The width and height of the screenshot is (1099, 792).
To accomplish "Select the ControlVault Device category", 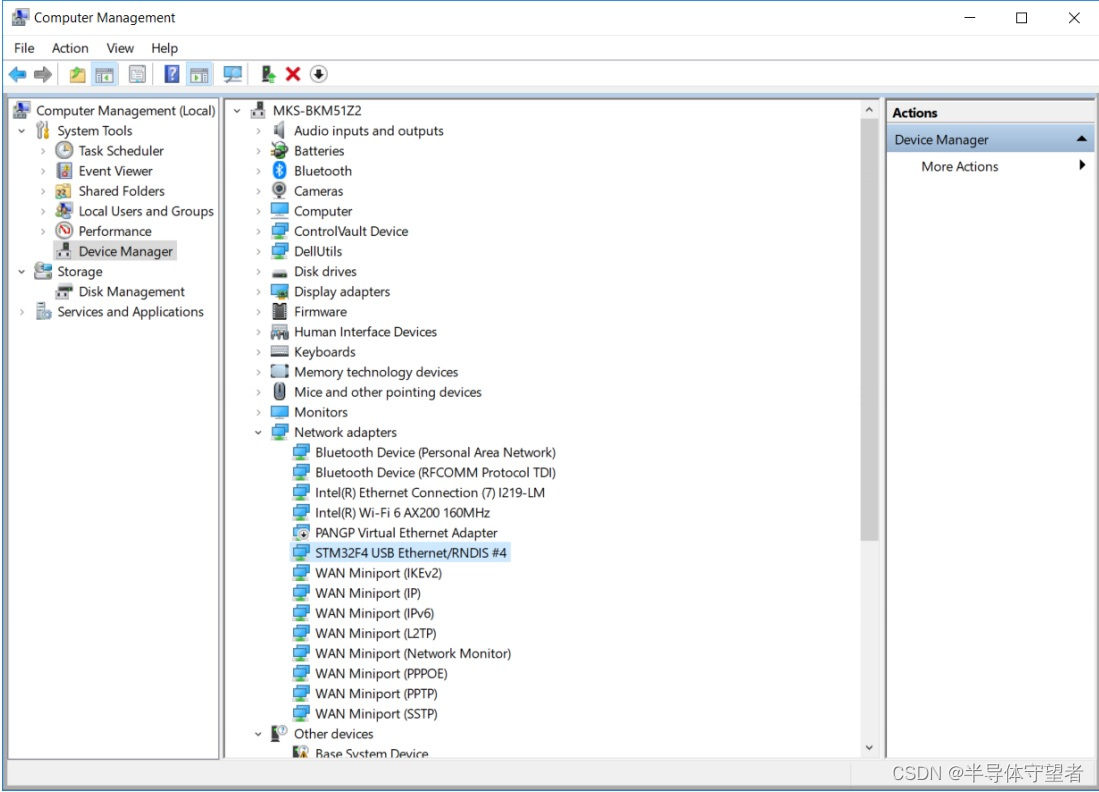I will pos(351,231).
